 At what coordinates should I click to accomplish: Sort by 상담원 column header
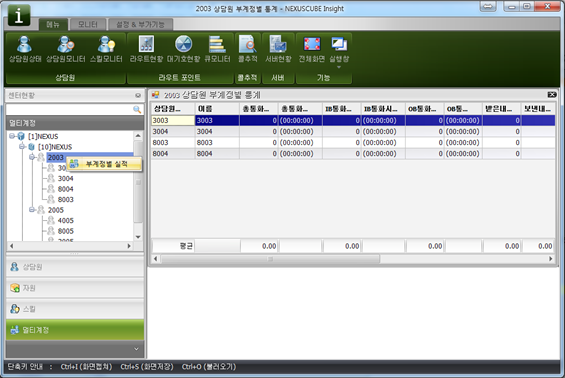pyautogui.click(x=173, y=109)
